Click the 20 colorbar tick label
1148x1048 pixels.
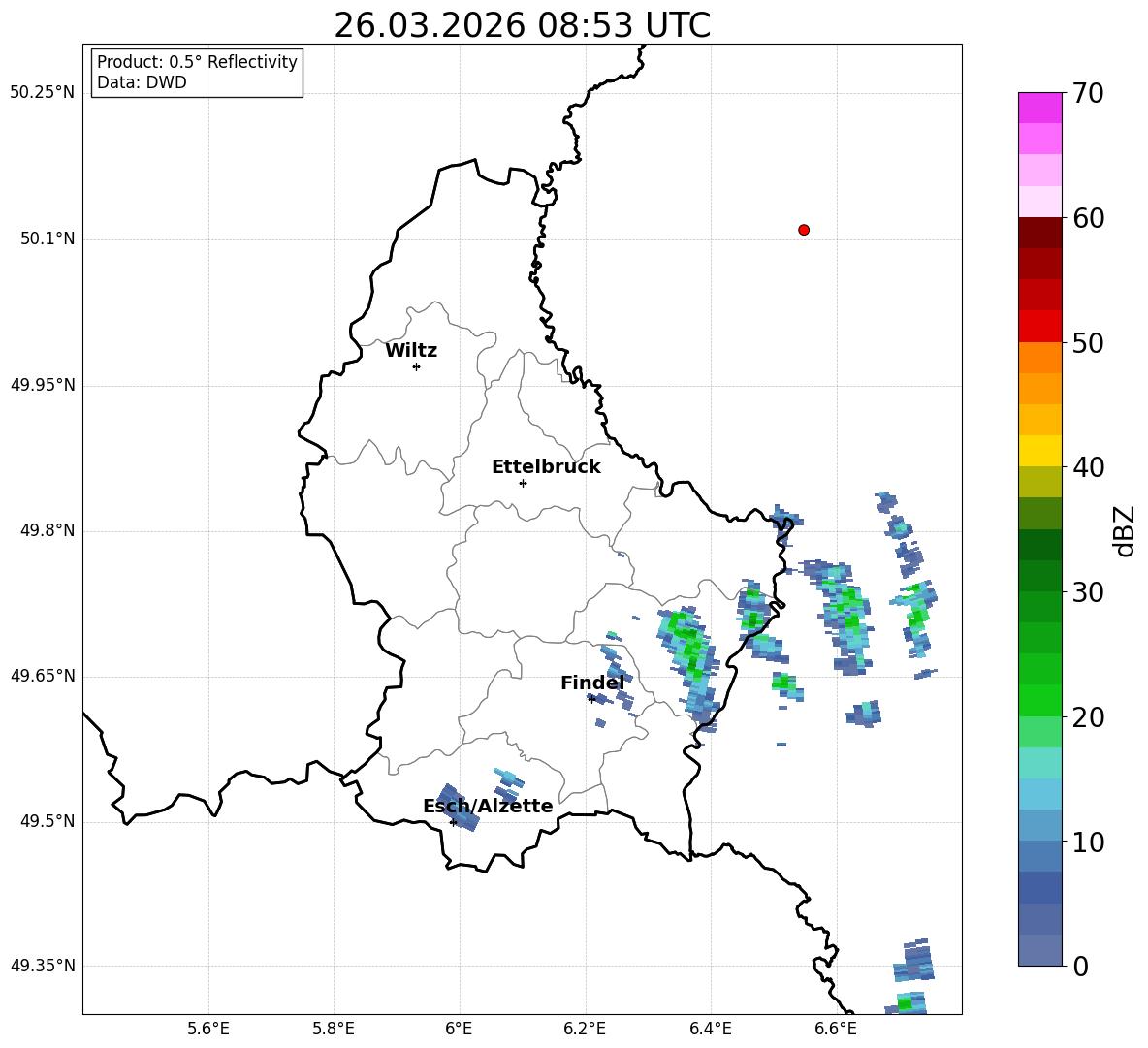pos(1088,717)
